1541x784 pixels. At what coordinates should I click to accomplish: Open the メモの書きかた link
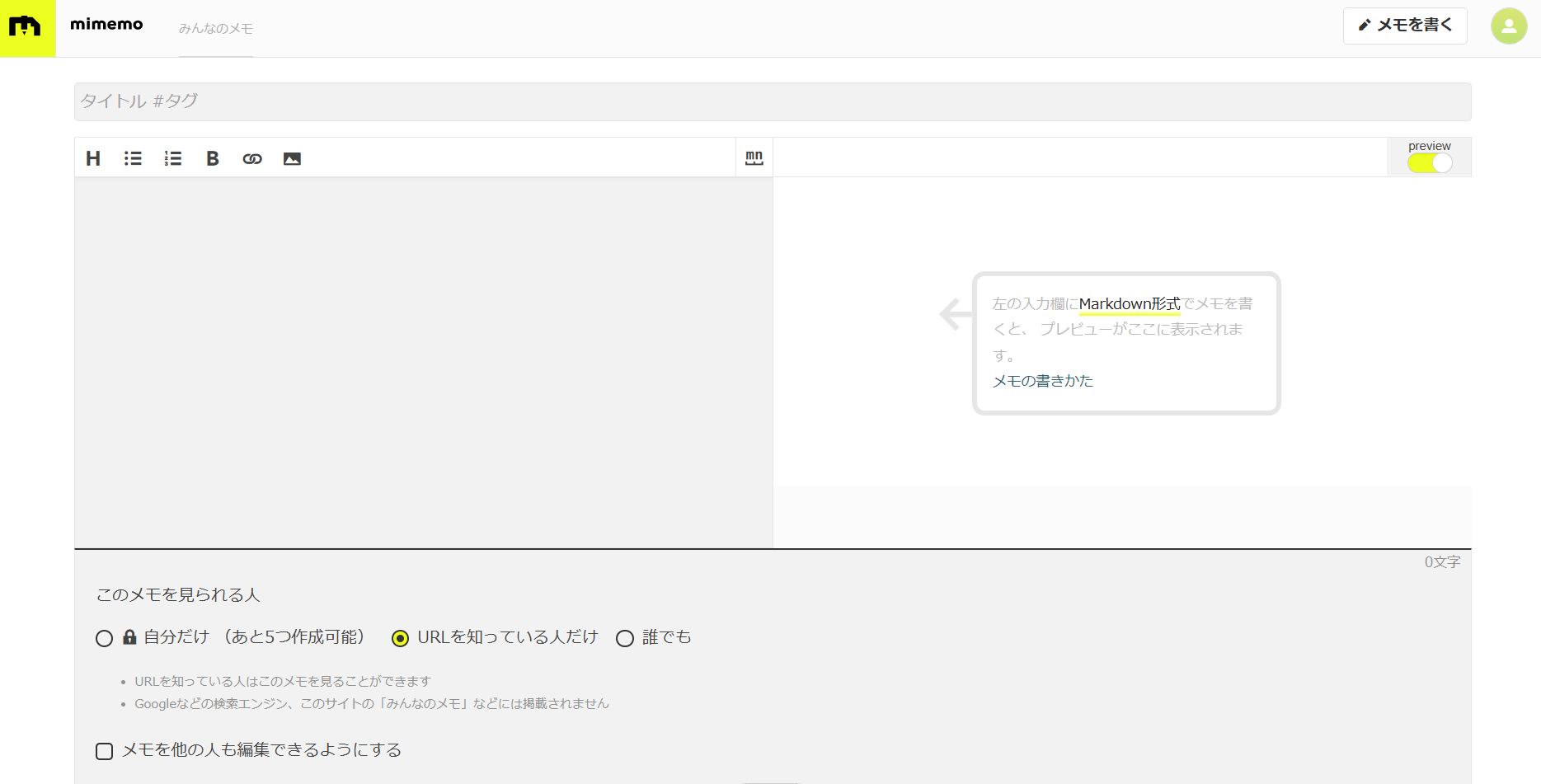1042,381
